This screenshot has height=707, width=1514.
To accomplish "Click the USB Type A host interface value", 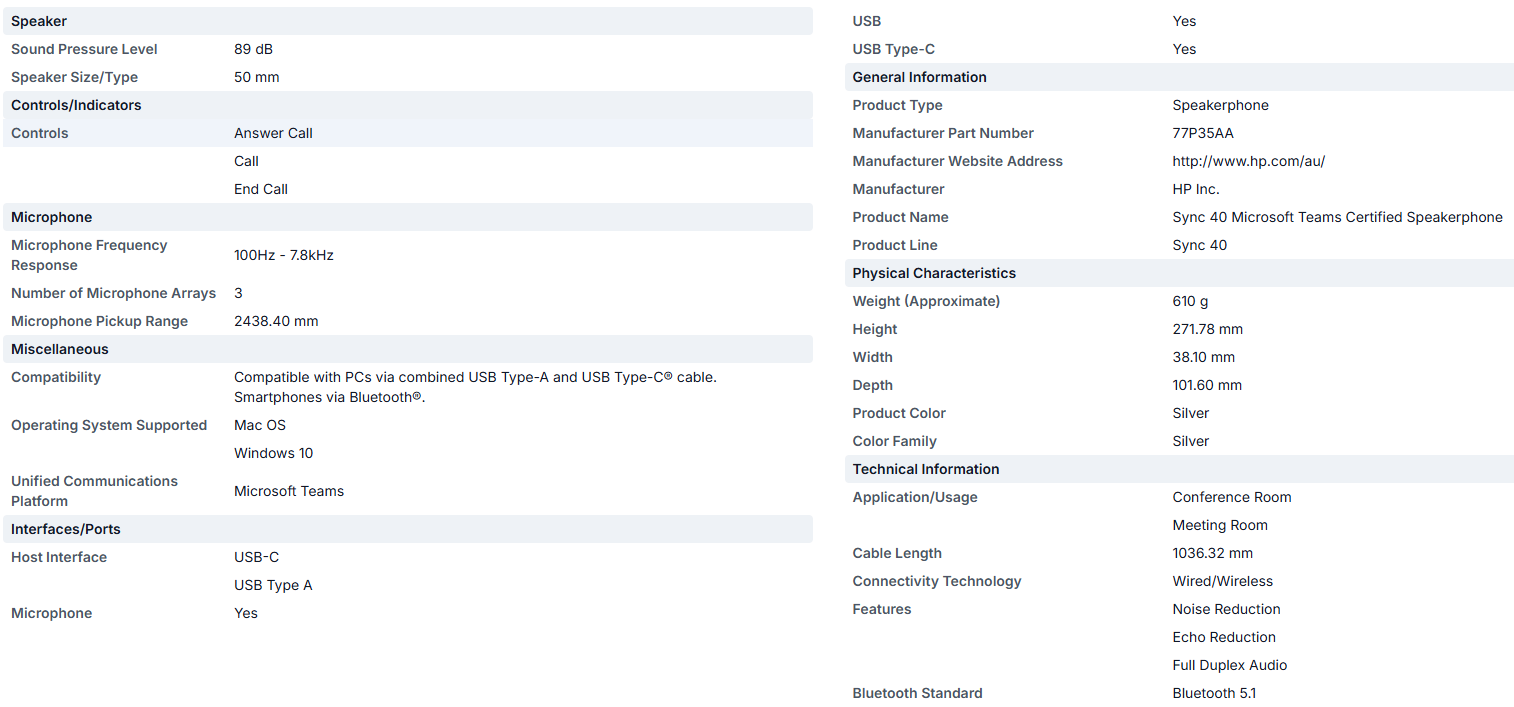I will [x=273, y=585].
